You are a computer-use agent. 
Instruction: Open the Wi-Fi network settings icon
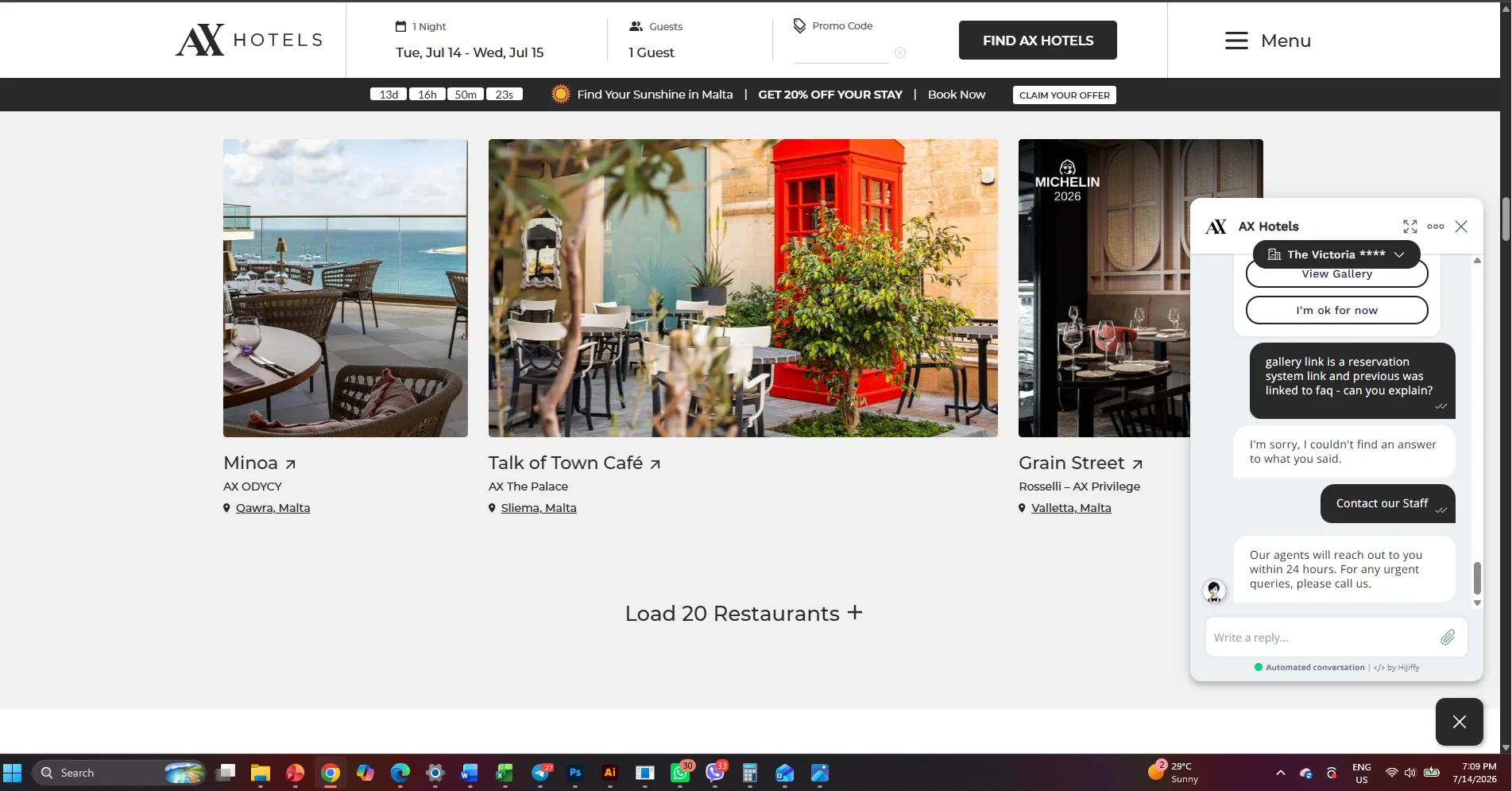[1391, 773]
